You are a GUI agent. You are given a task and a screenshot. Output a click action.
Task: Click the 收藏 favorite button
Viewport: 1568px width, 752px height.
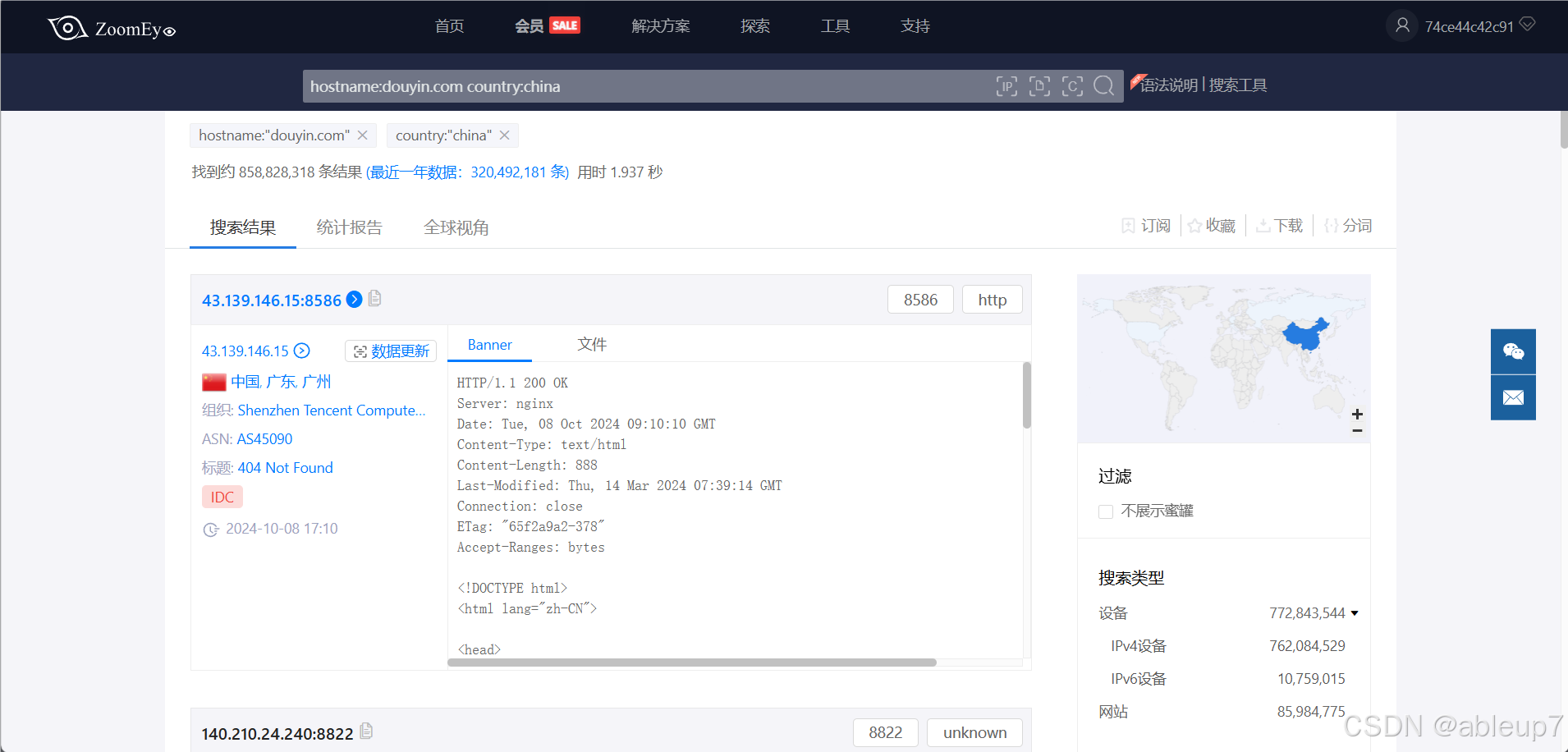click(1212, 226)
